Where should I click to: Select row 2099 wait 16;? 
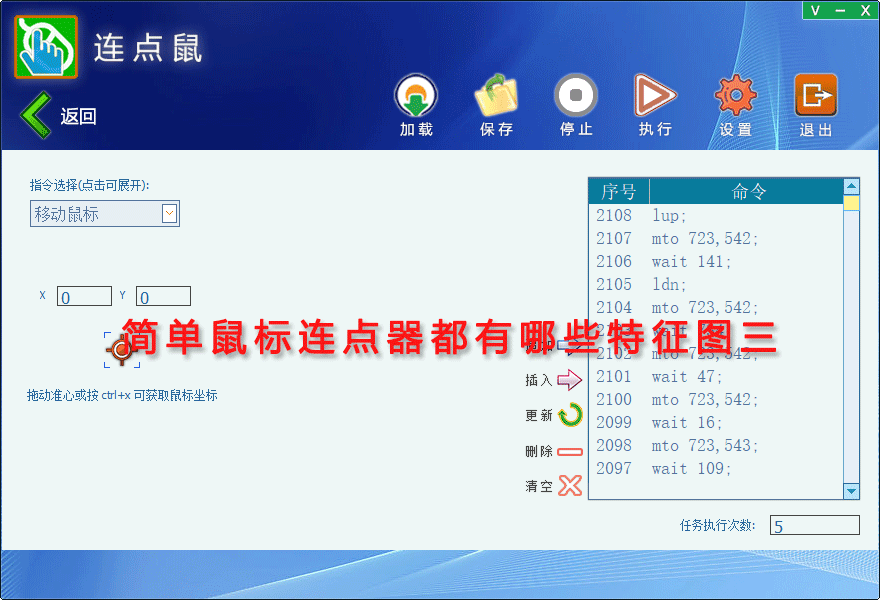716,423
